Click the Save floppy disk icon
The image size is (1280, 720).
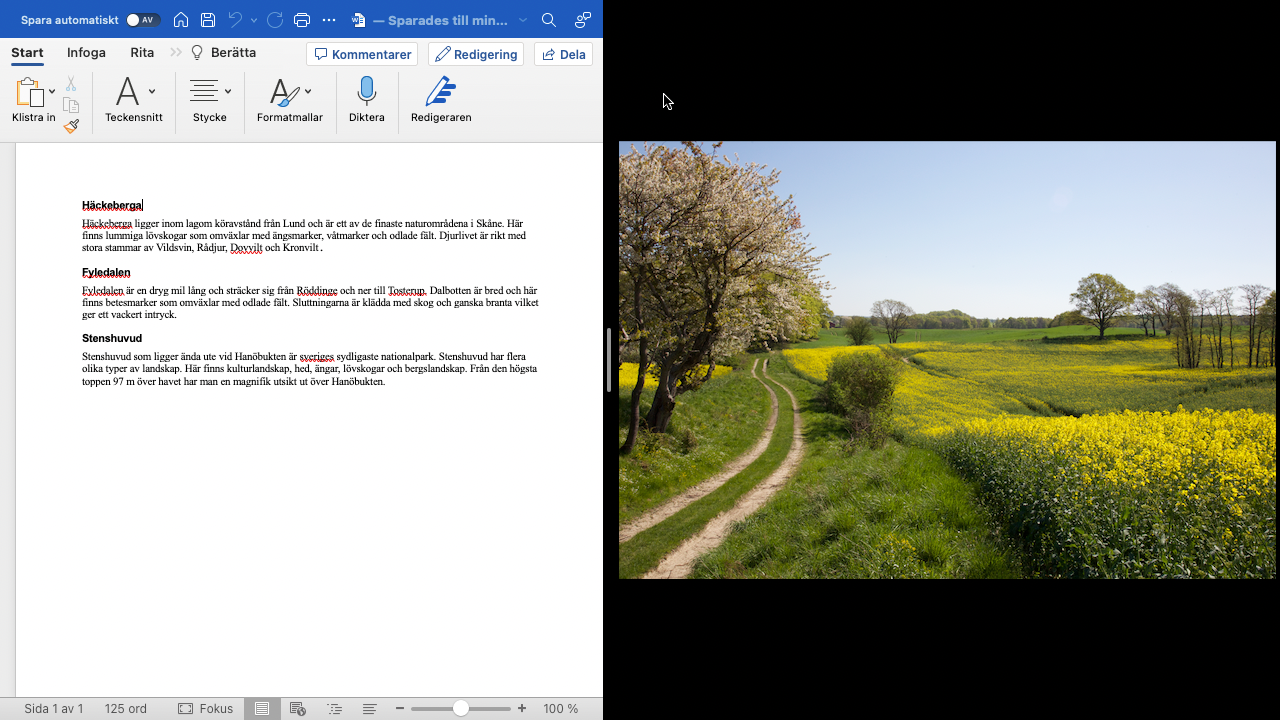pyautogui.click(x=208, y=20)
